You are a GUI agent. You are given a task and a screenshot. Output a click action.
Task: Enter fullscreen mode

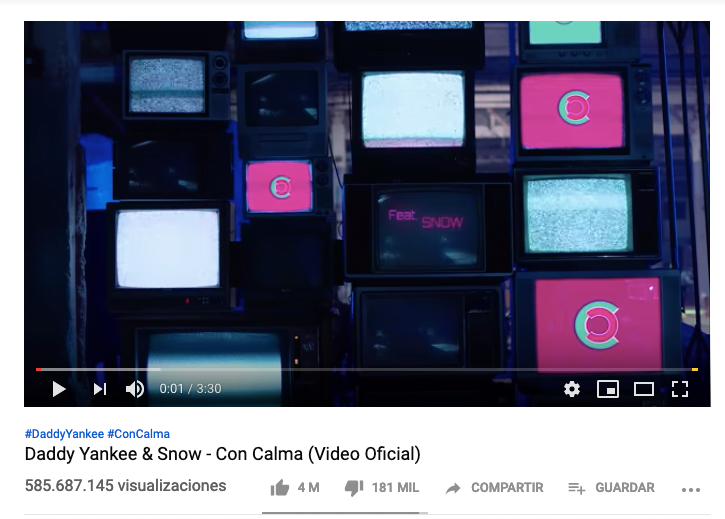pos(680,389)
